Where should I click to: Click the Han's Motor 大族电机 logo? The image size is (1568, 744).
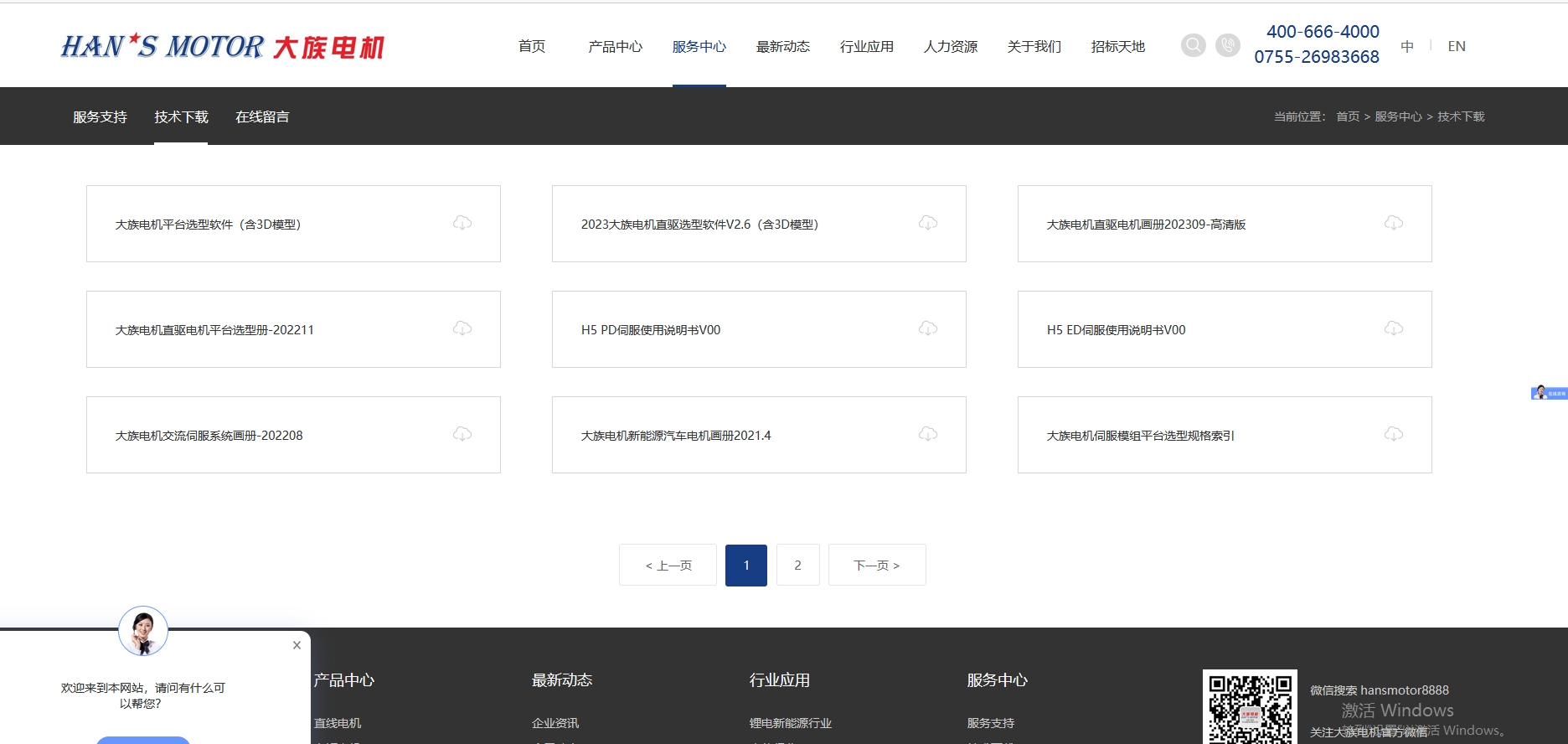click(x=223, y=46)
